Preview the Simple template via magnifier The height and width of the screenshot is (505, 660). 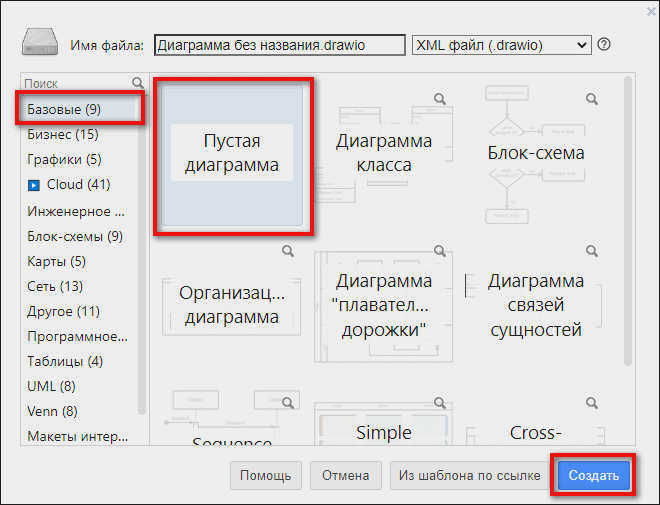point(440,403)
